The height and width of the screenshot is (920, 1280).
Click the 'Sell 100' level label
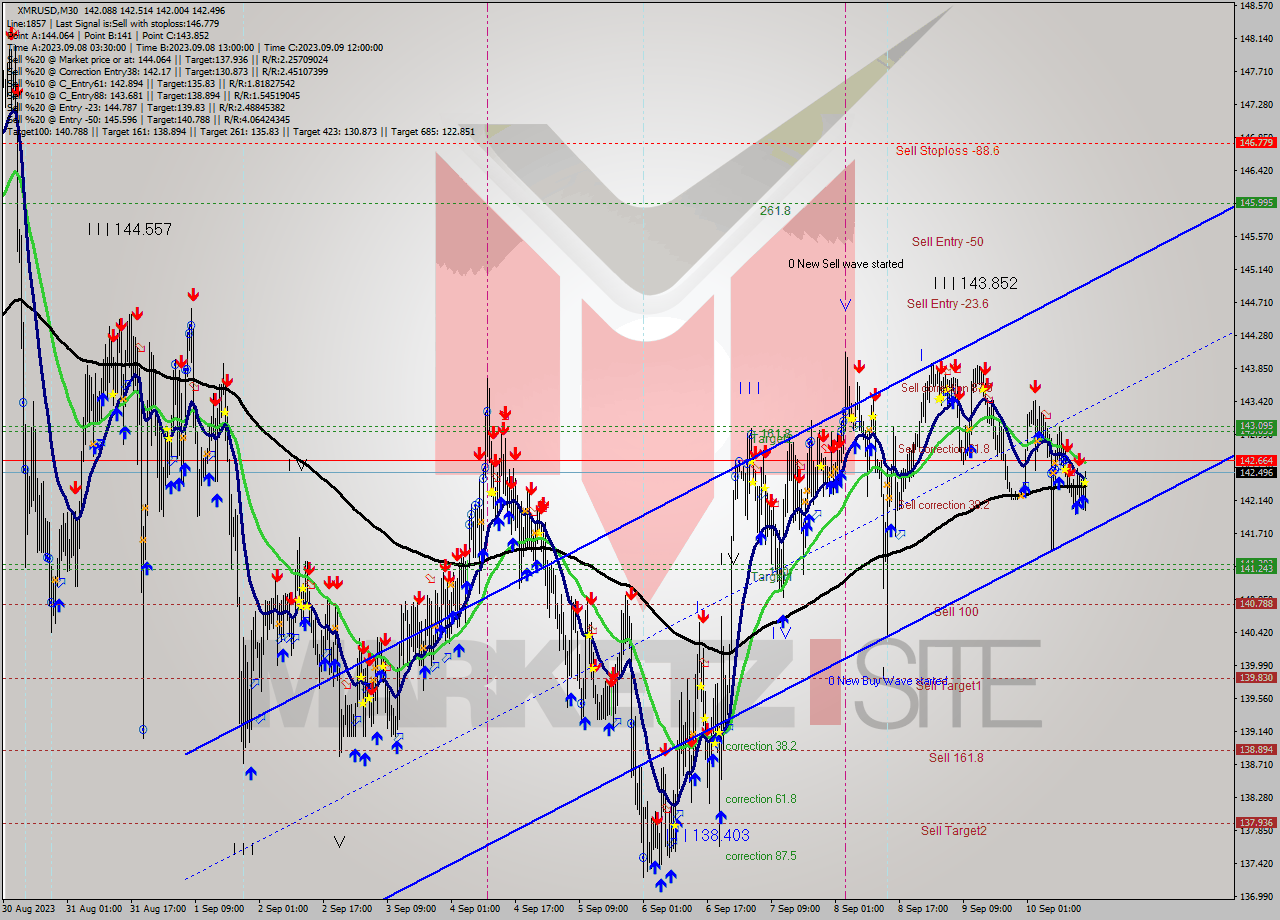tap(956, 612)
